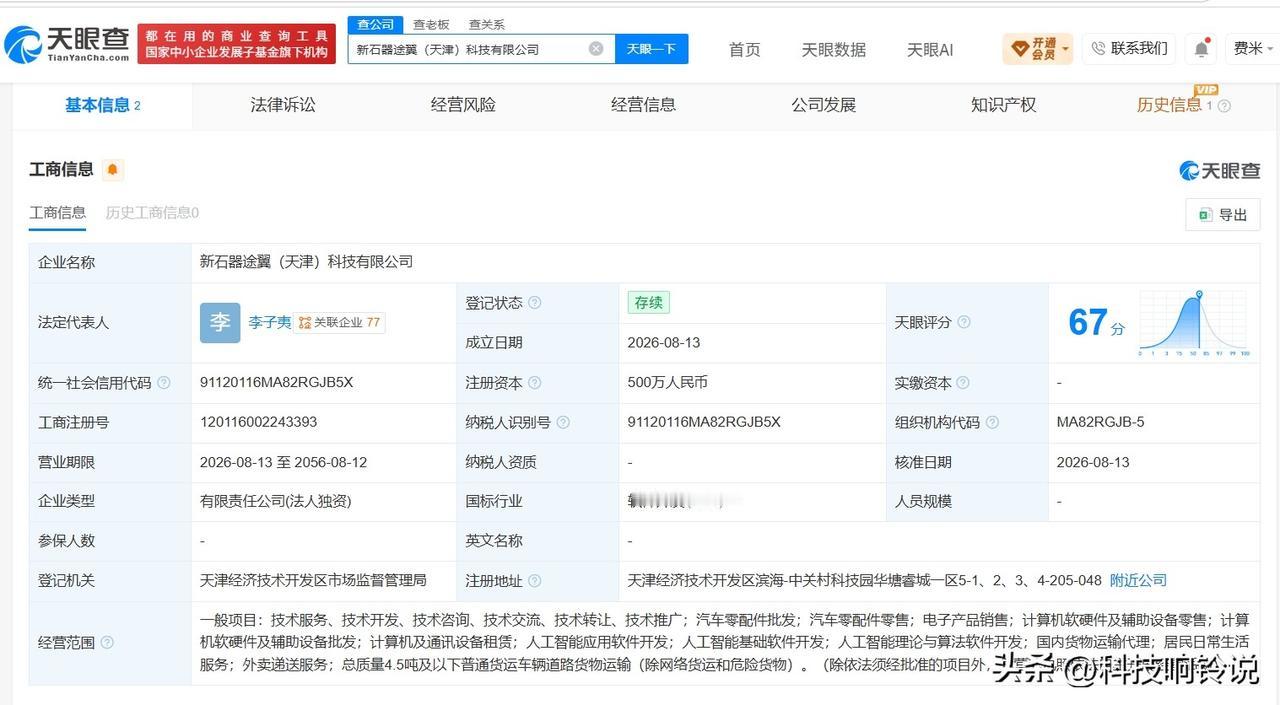Click registration number 120116002243393
The height and width of the screenshot is (705, 1280).
[259, 422]
